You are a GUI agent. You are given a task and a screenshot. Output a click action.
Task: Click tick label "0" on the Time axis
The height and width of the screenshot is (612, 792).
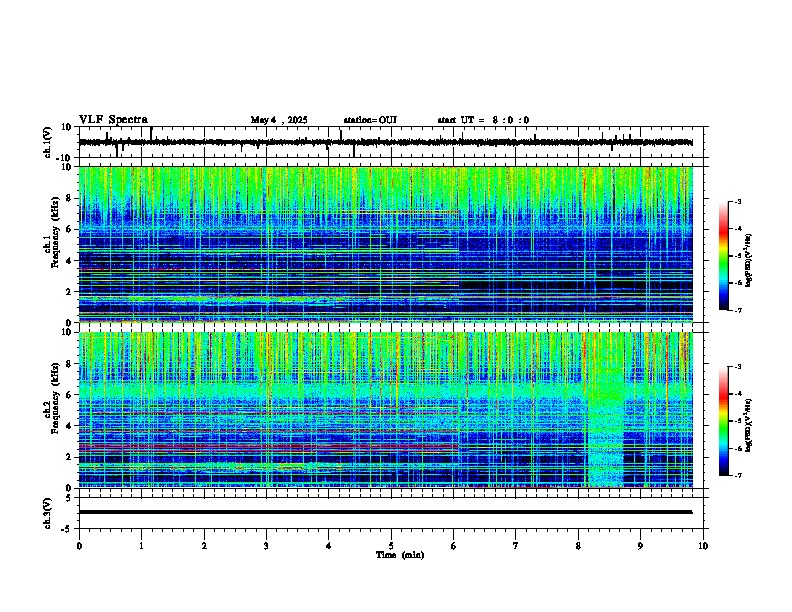click(79, 546)
